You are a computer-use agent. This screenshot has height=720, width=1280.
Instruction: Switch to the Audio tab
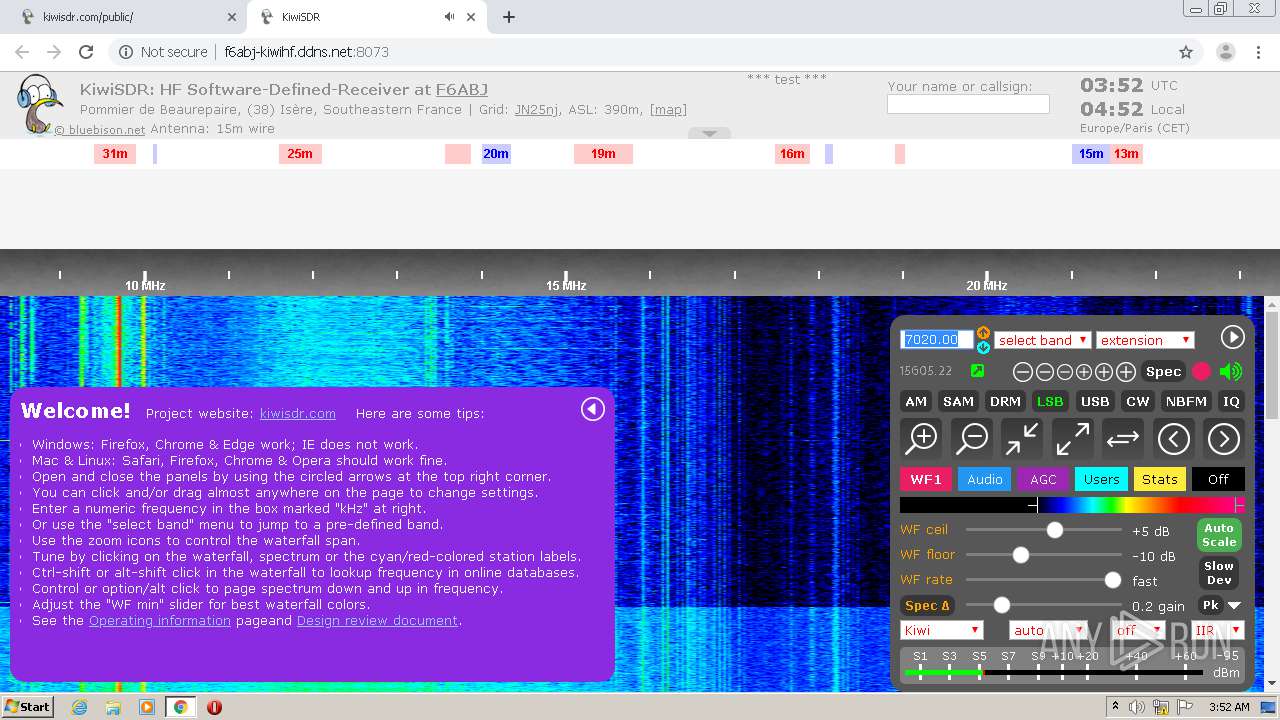point(984,479)
